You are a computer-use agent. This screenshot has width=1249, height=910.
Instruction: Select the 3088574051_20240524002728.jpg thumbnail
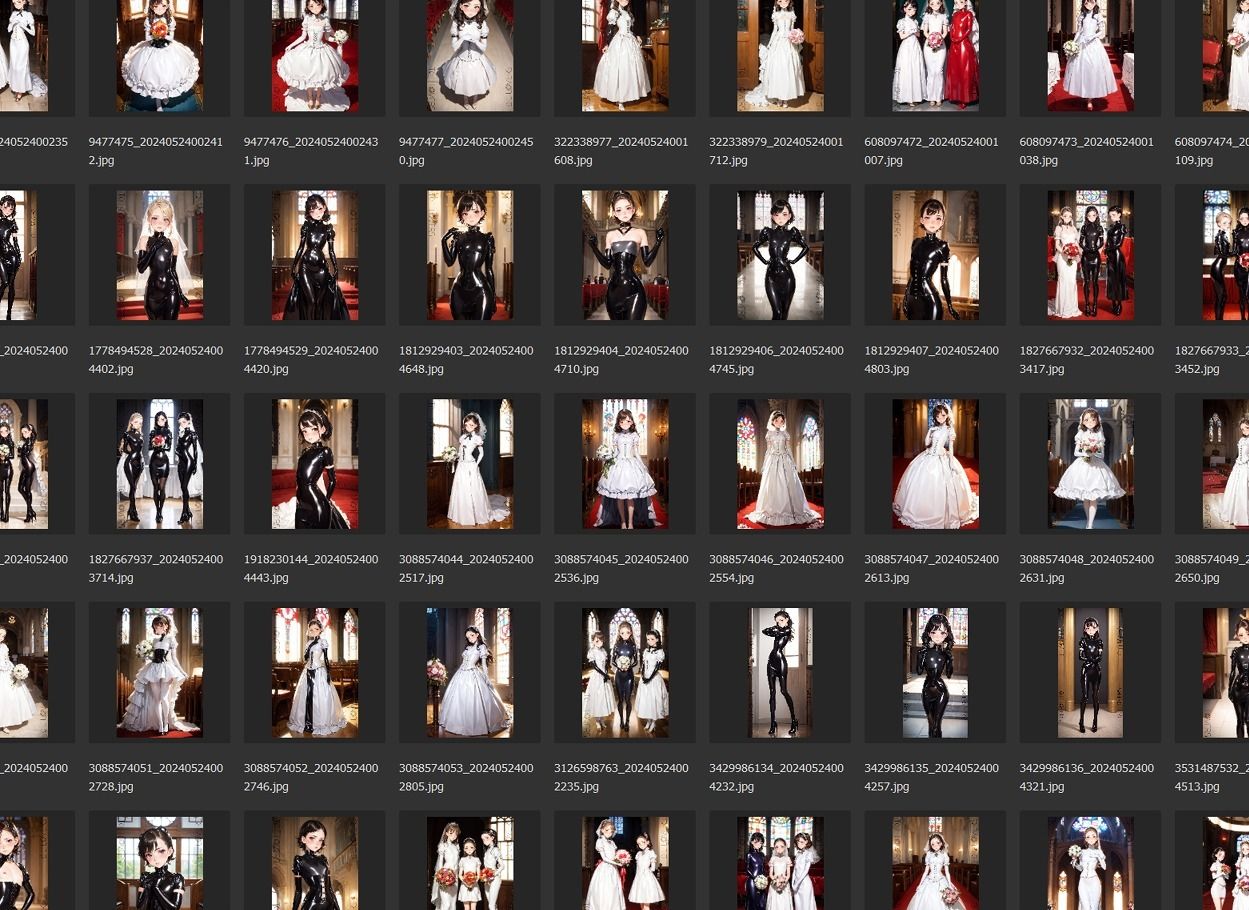click(x=159, y=672)
